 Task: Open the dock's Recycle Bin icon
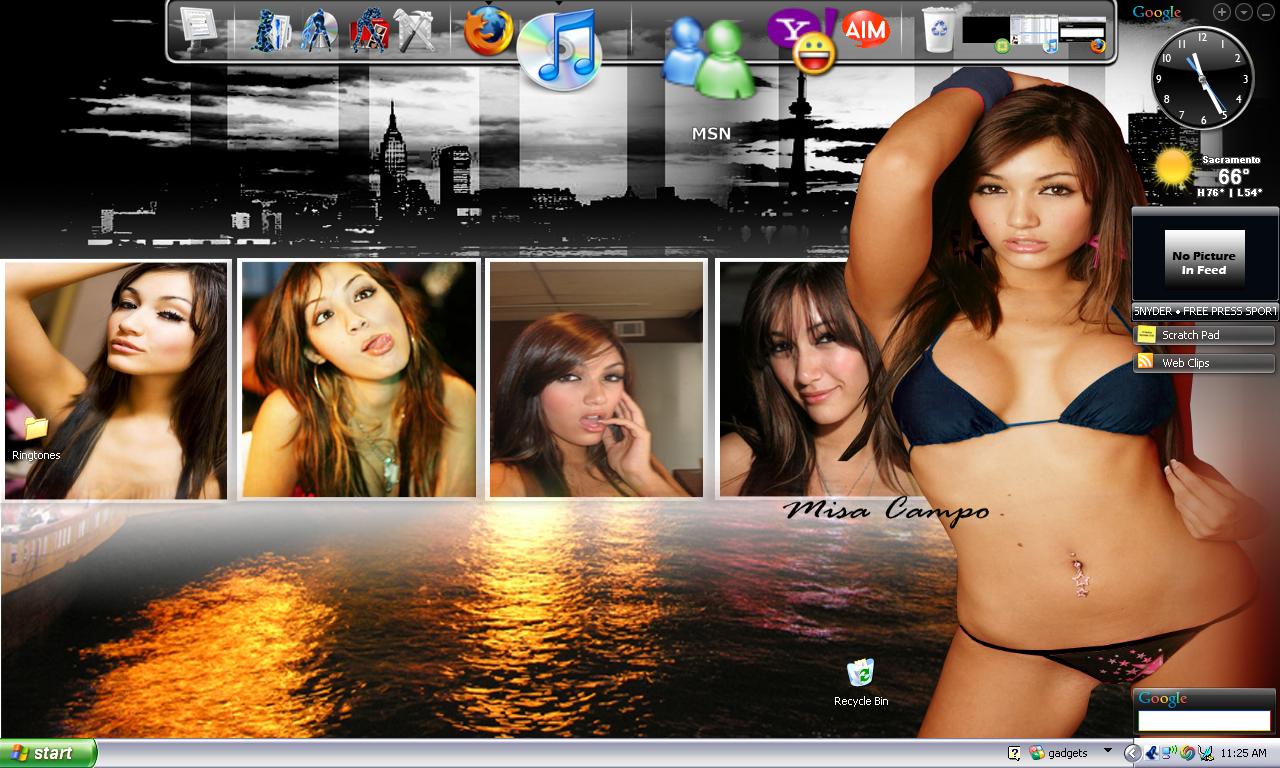tap(939, 30)
